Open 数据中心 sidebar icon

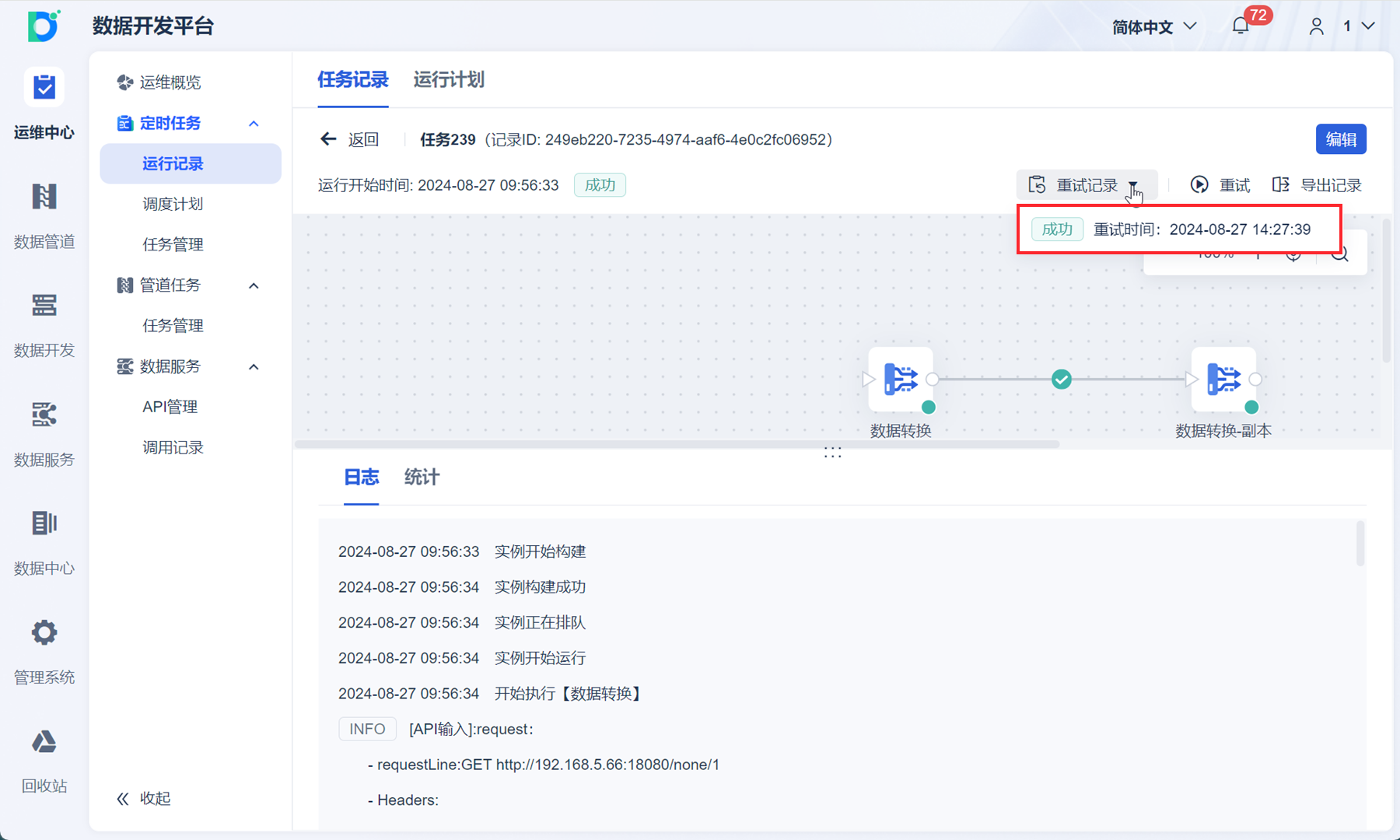pyautogui.click(x=44, y=523)
